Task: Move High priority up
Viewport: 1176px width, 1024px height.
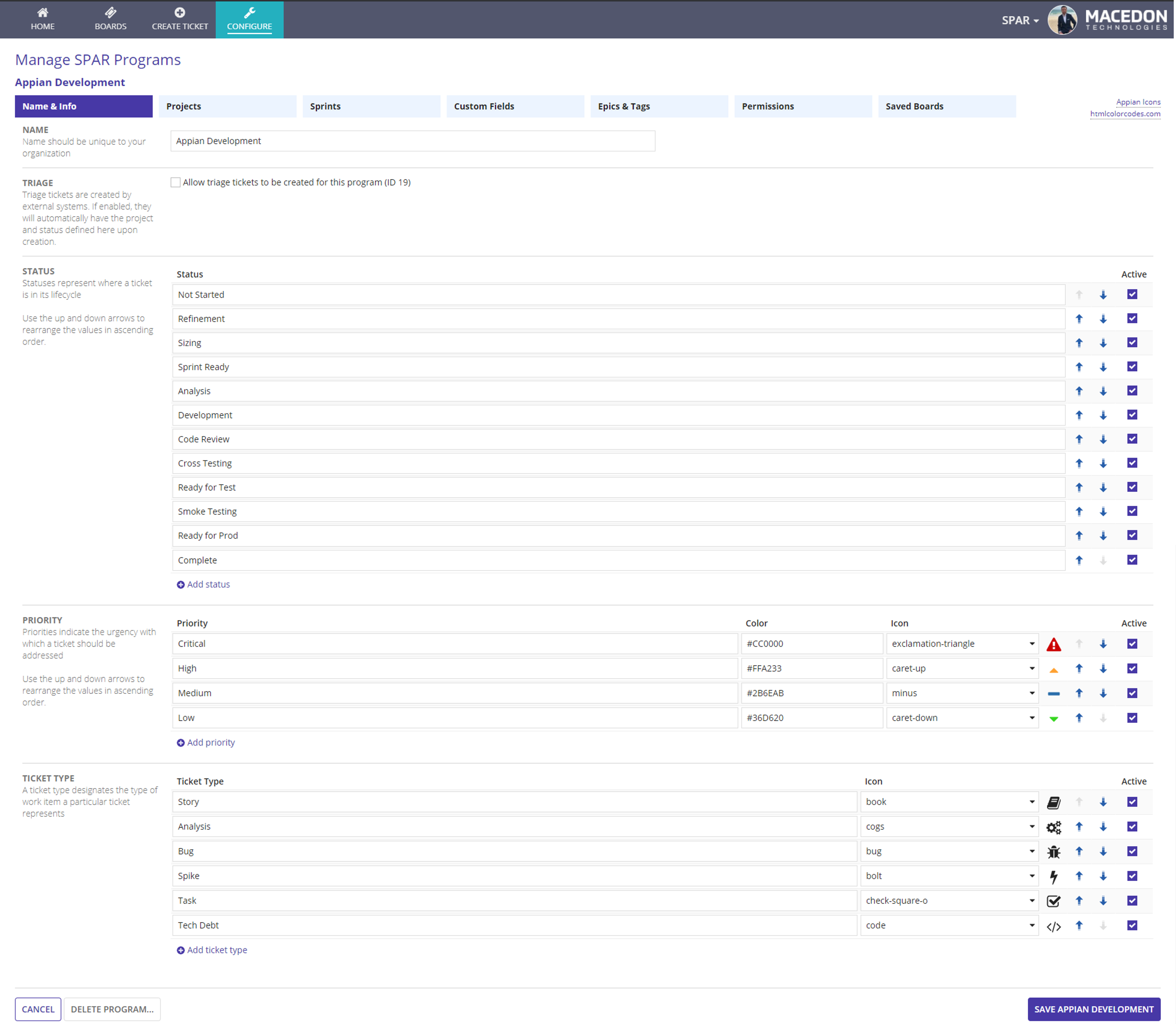Action: tap(1079, 668)
